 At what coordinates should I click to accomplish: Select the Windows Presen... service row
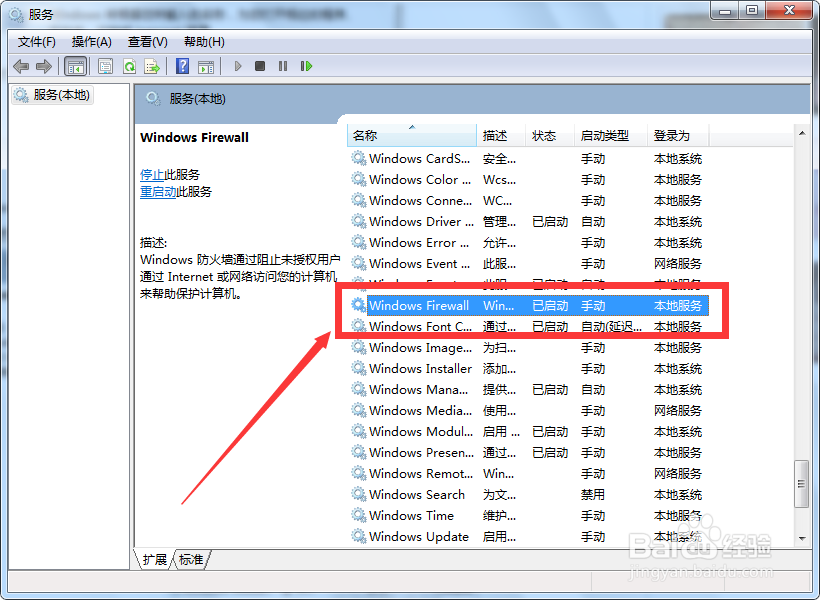(x=528, y=452)
